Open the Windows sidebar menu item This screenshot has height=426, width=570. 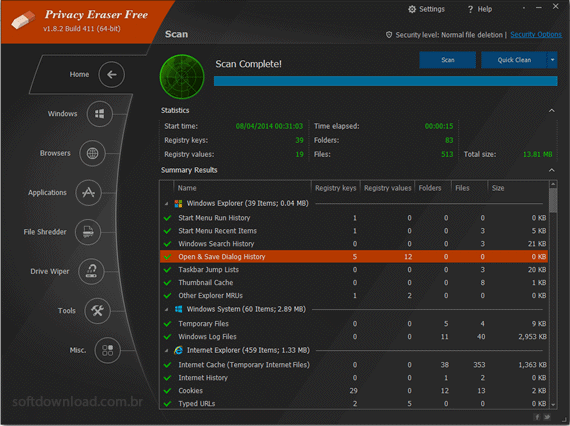(x=63, y=114)
